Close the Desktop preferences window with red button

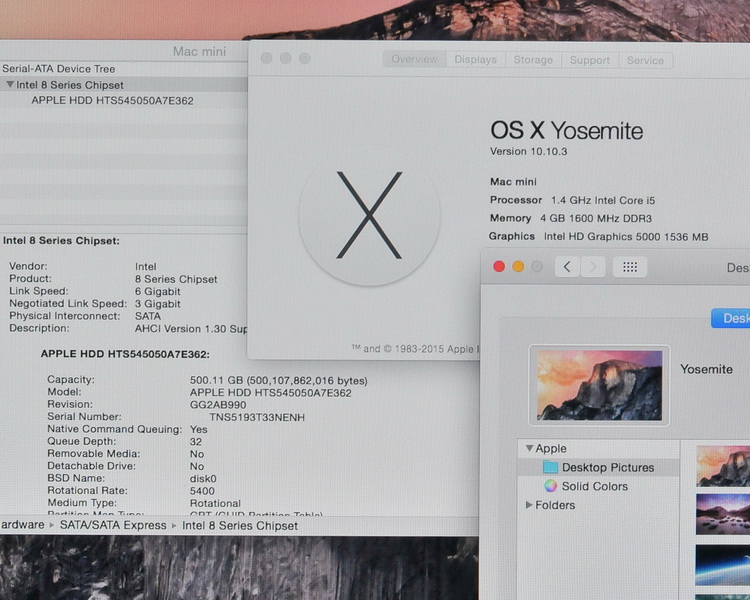(x=499, y=267)
